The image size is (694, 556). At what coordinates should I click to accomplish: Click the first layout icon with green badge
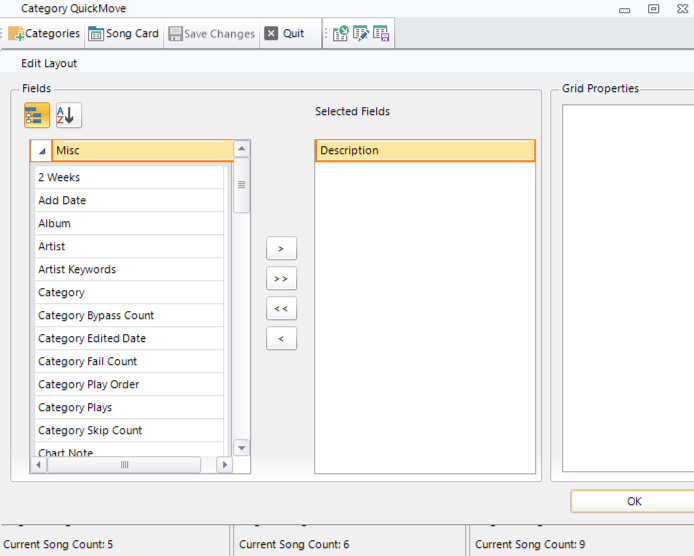[341, 33]
